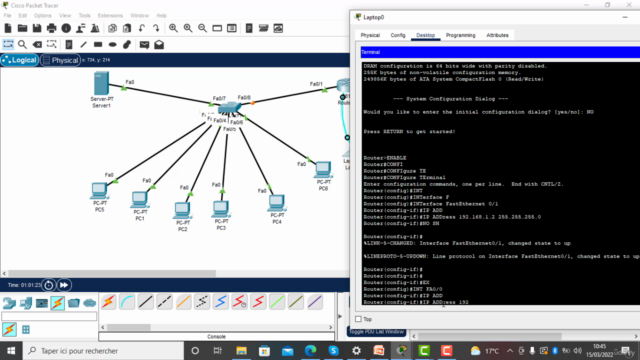The height and width of the screenshot is (360, 640).
Task: Click the PC5 computer icon
Action: click(99, 191)
